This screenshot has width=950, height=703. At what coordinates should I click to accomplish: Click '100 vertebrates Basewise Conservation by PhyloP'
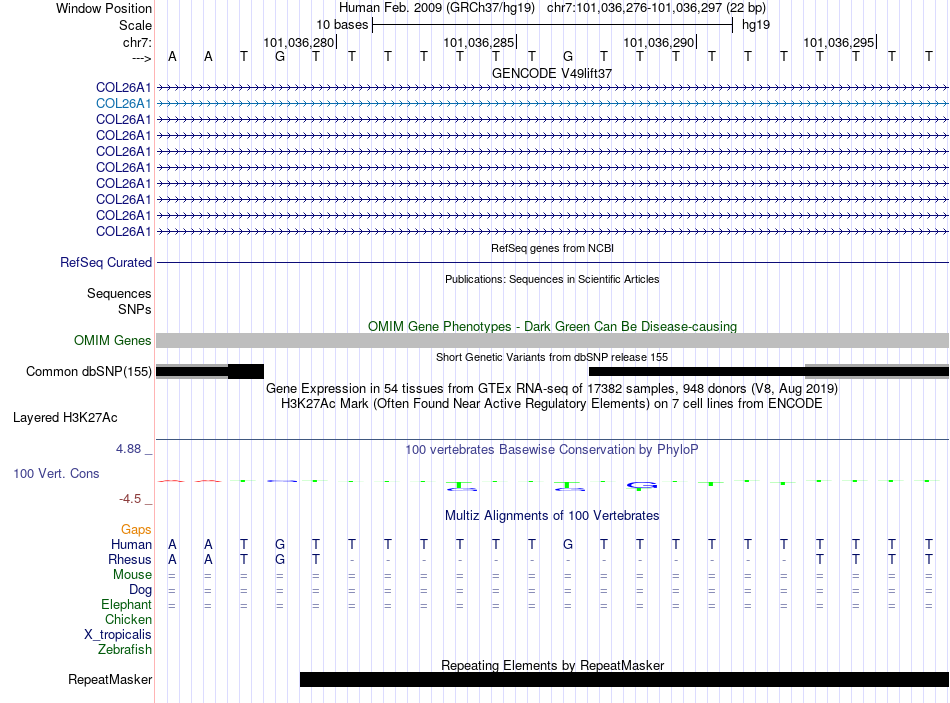[552, 450]
